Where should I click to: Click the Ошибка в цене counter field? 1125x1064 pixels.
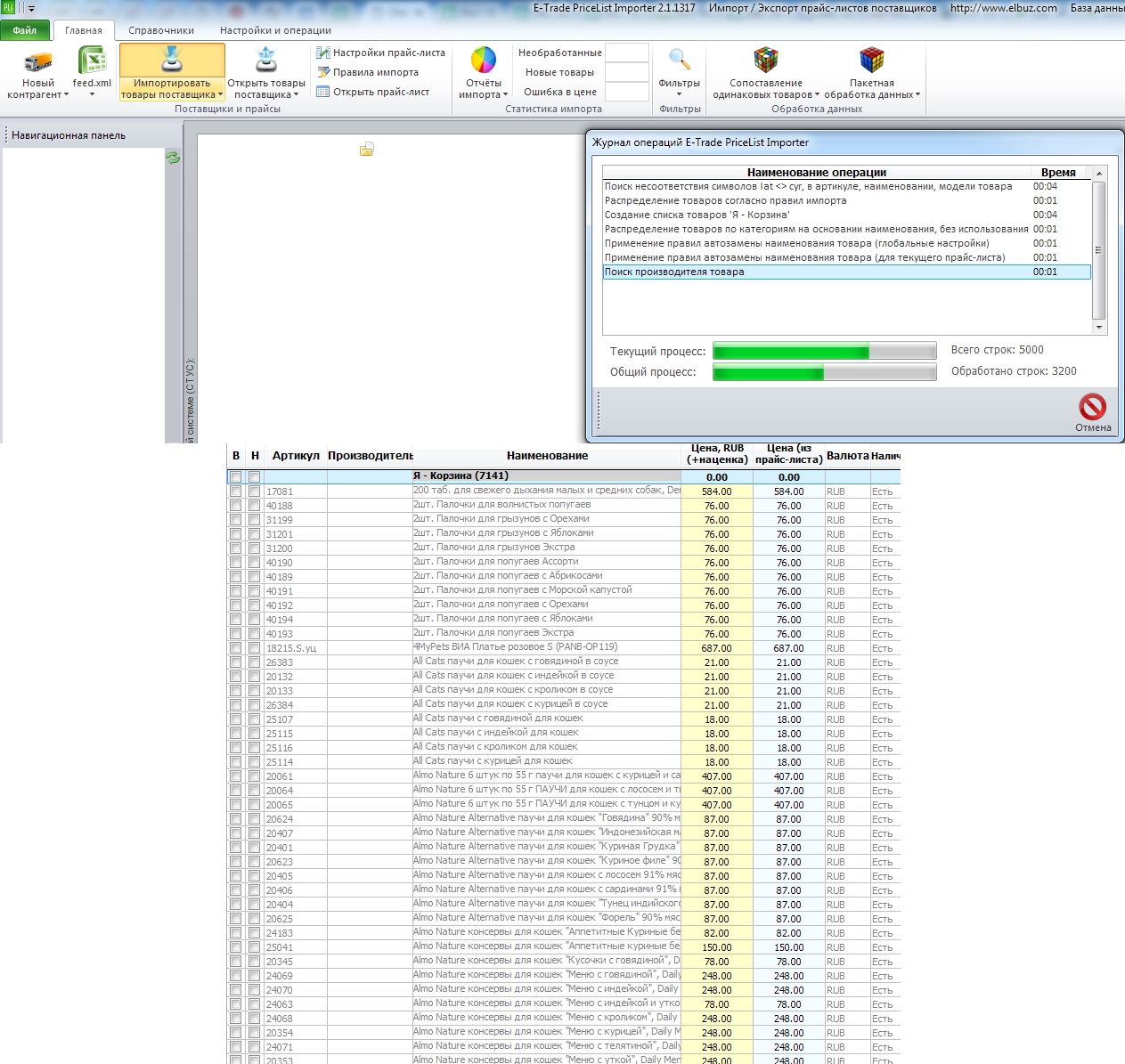627,92
